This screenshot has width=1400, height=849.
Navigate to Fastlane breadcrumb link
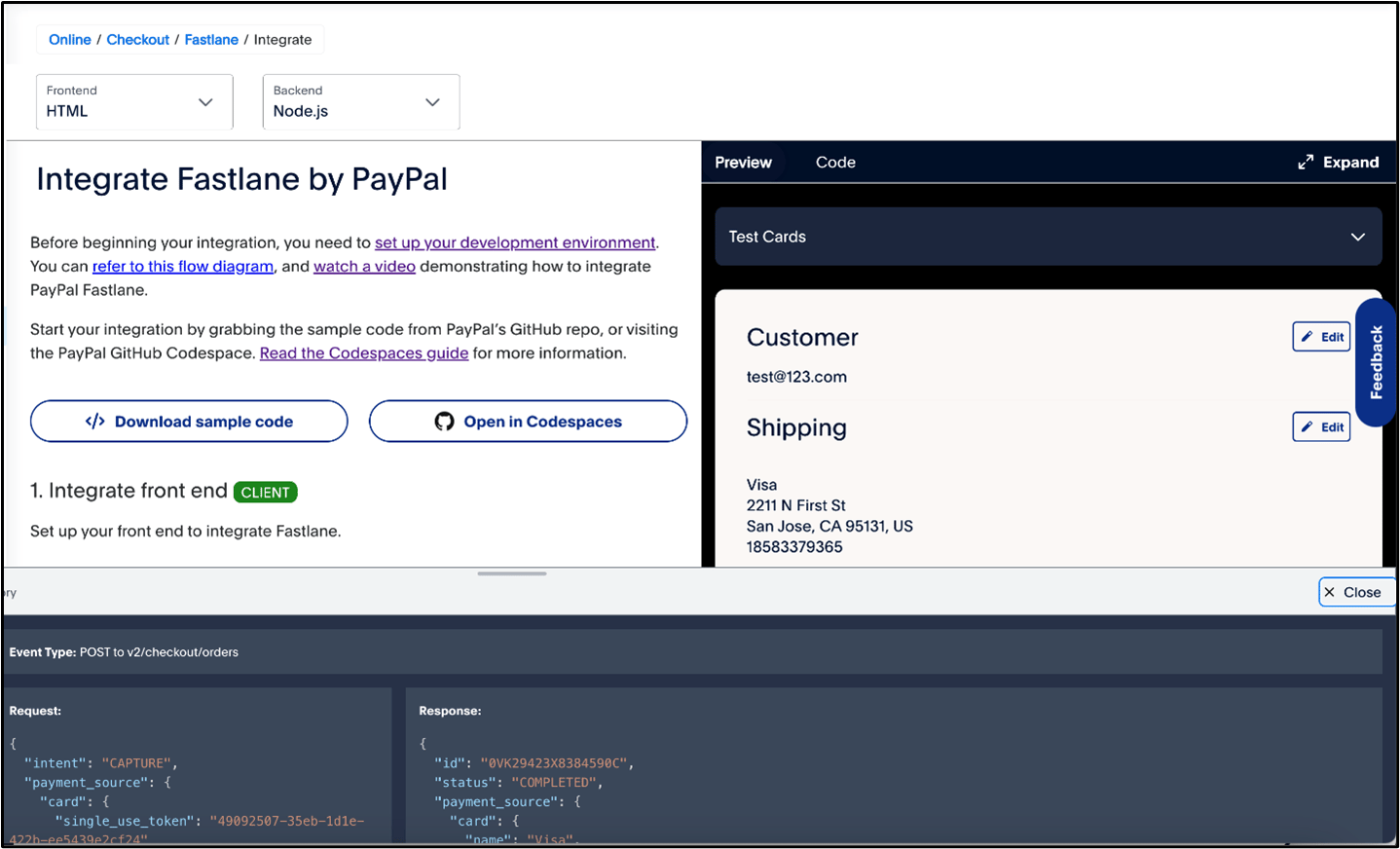click(211, 40)
